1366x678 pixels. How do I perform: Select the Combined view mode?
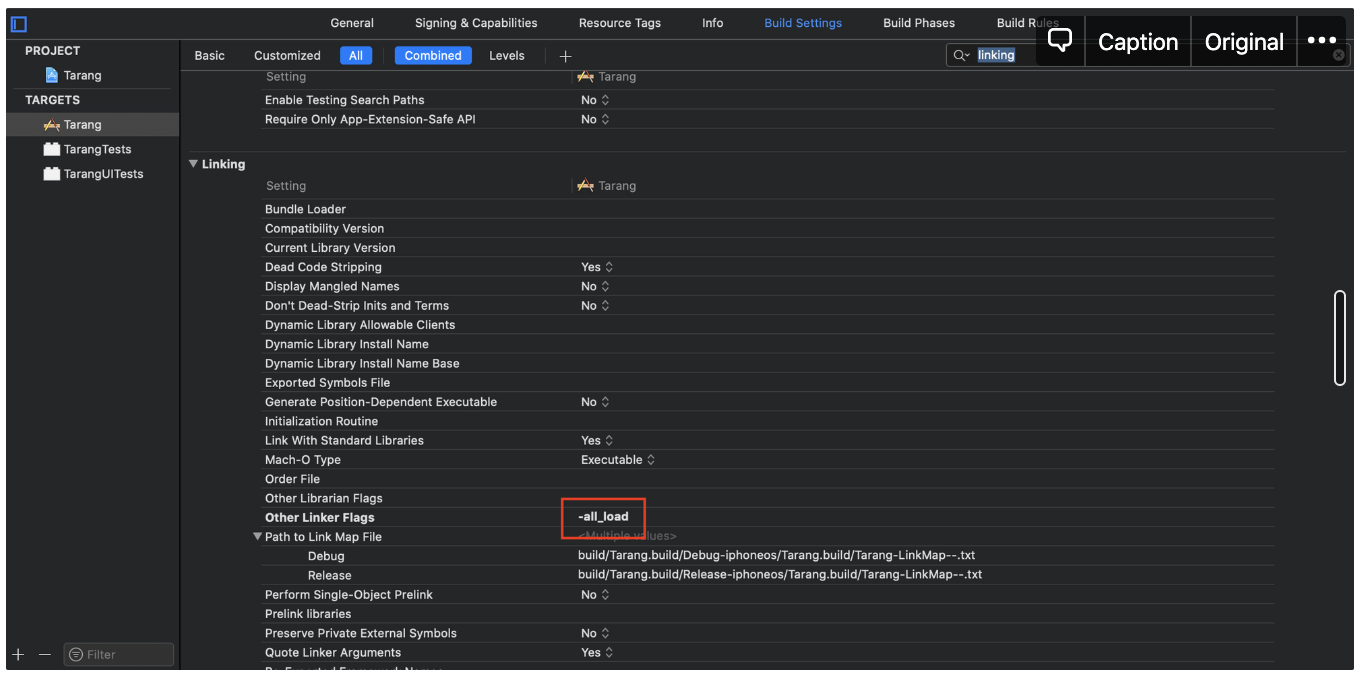pyautogui.click(x=433, y=56)
